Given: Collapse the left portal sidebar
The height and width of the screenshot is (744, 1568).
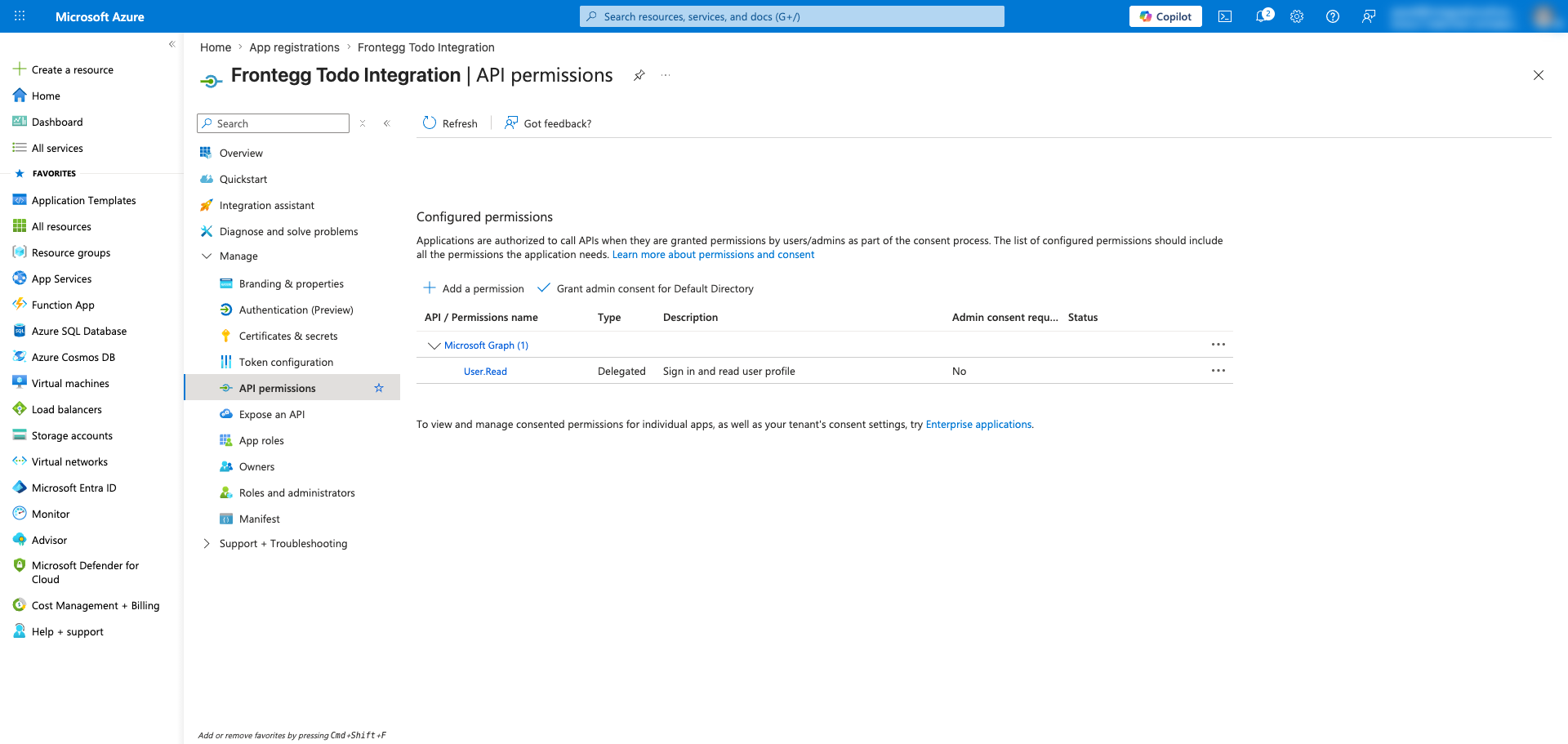Looking at the screenshot, I should (x=171, y=44).
